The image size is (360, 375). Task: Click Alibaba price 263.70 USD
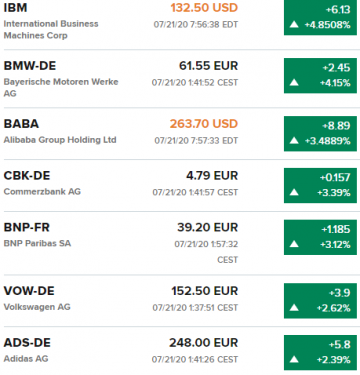click(x=204, y=124)
